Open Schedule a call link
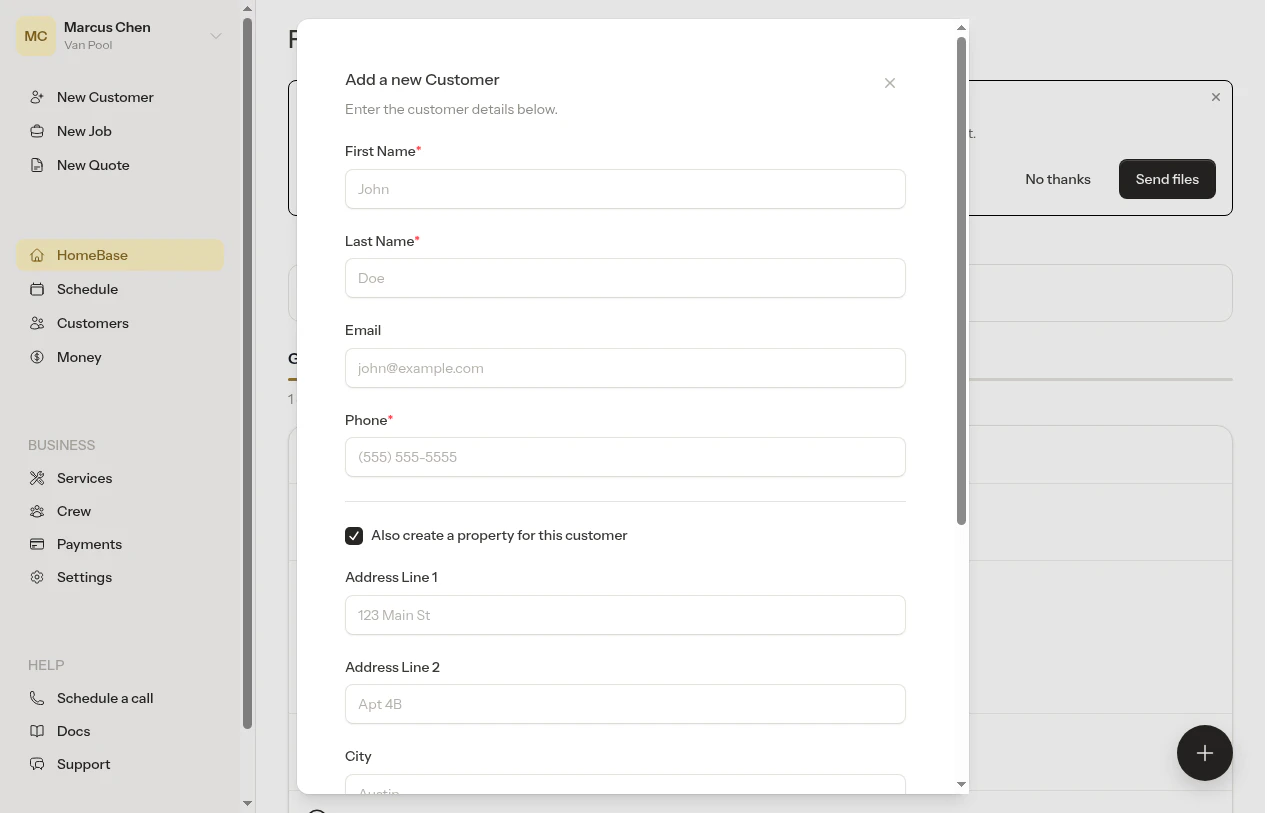This screenshot has height=813, width=1280. point(120,698)
